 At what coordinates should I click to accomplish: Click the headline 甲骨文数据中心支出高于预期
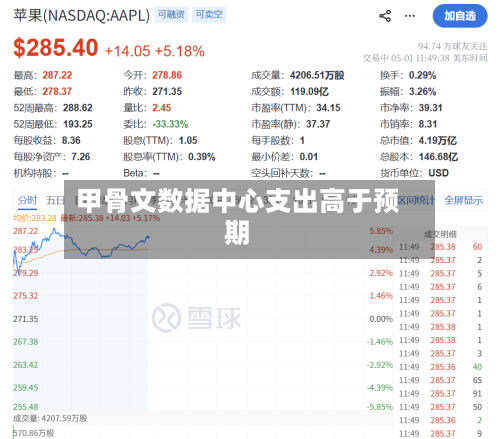(x=238, y=217)
